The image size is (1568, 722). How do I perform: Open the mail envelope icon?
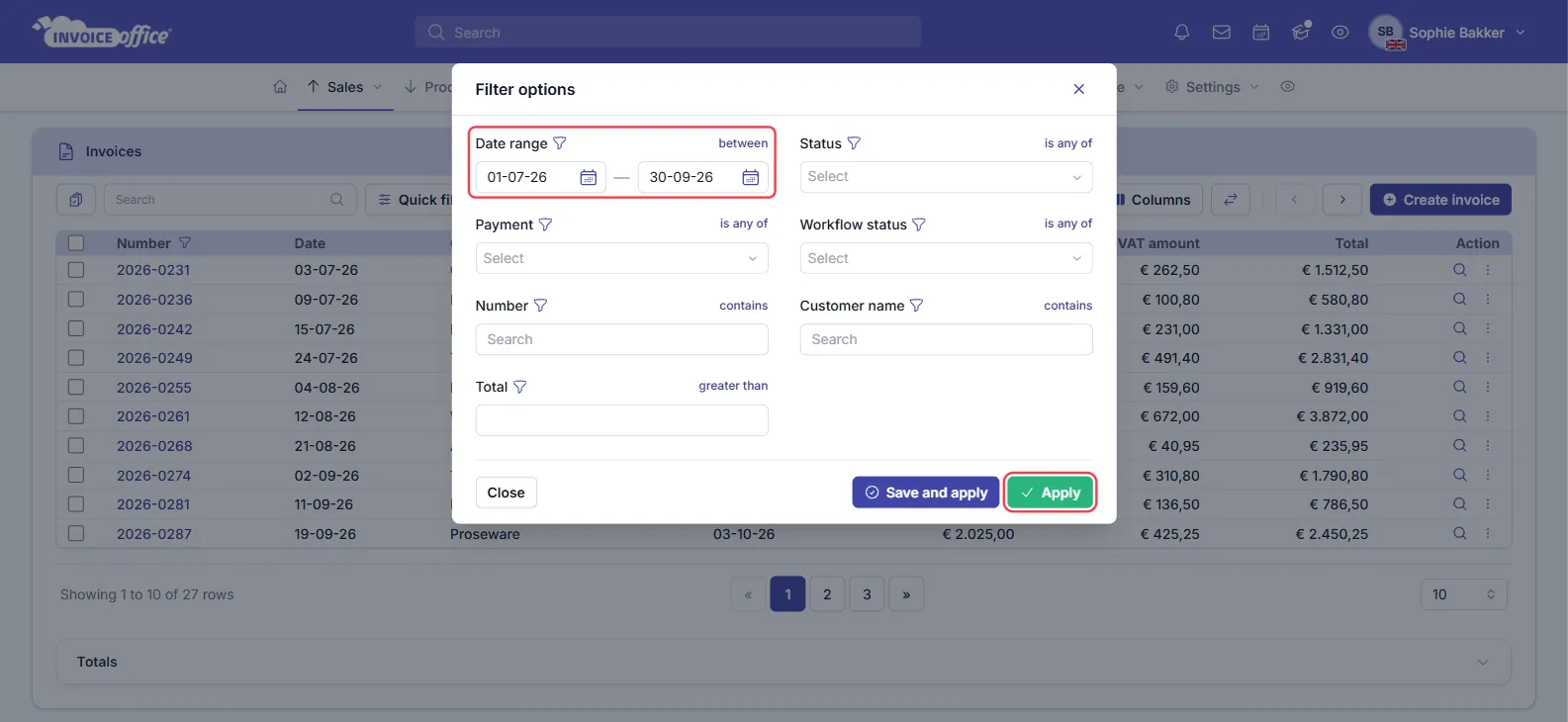[1222, 33]
